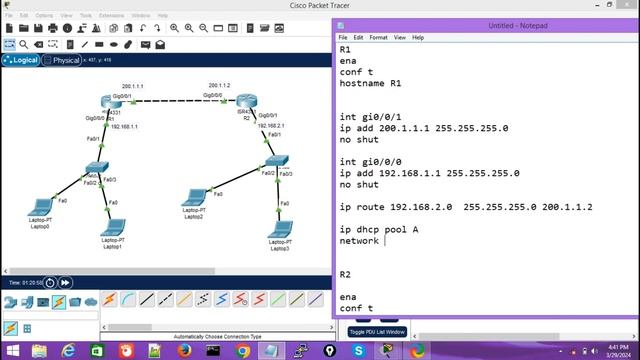The image size is (640, 360).
Task: Add a Complex PDU open envelope
Action: click(x=160, y=44)
